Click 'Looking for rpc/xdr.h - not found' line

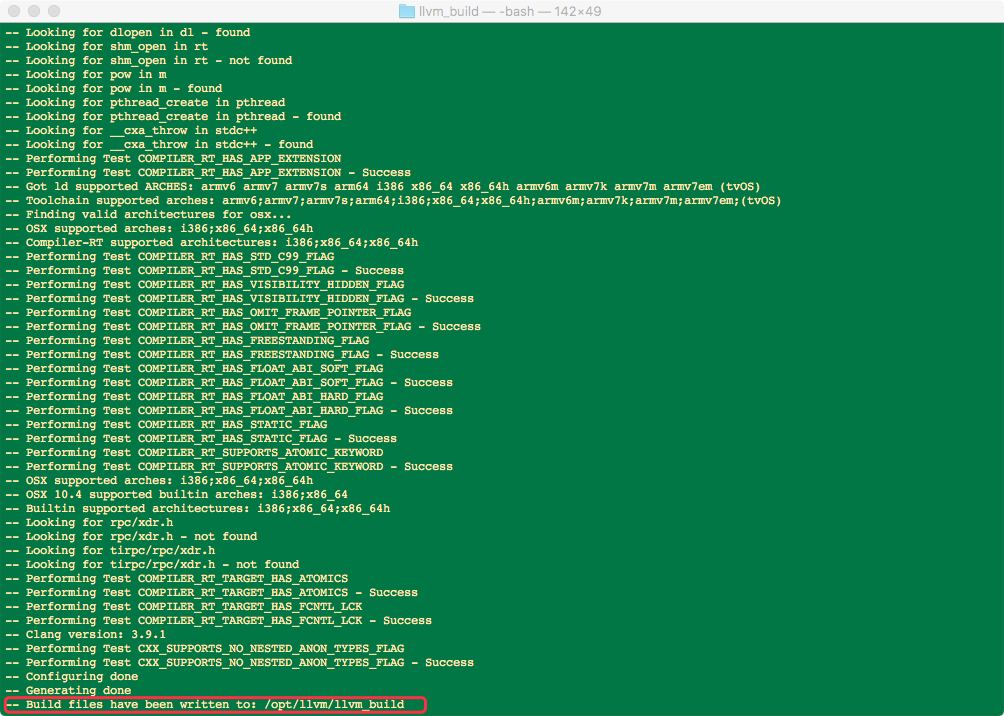click(131, 537)
